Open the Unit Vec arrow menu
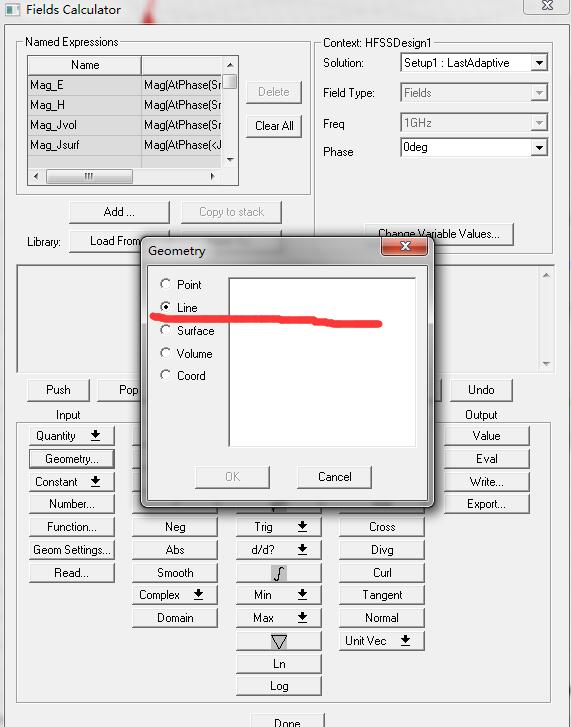Image resolution: width=571 pixels, height=727 pixels. tap(381, 641)
